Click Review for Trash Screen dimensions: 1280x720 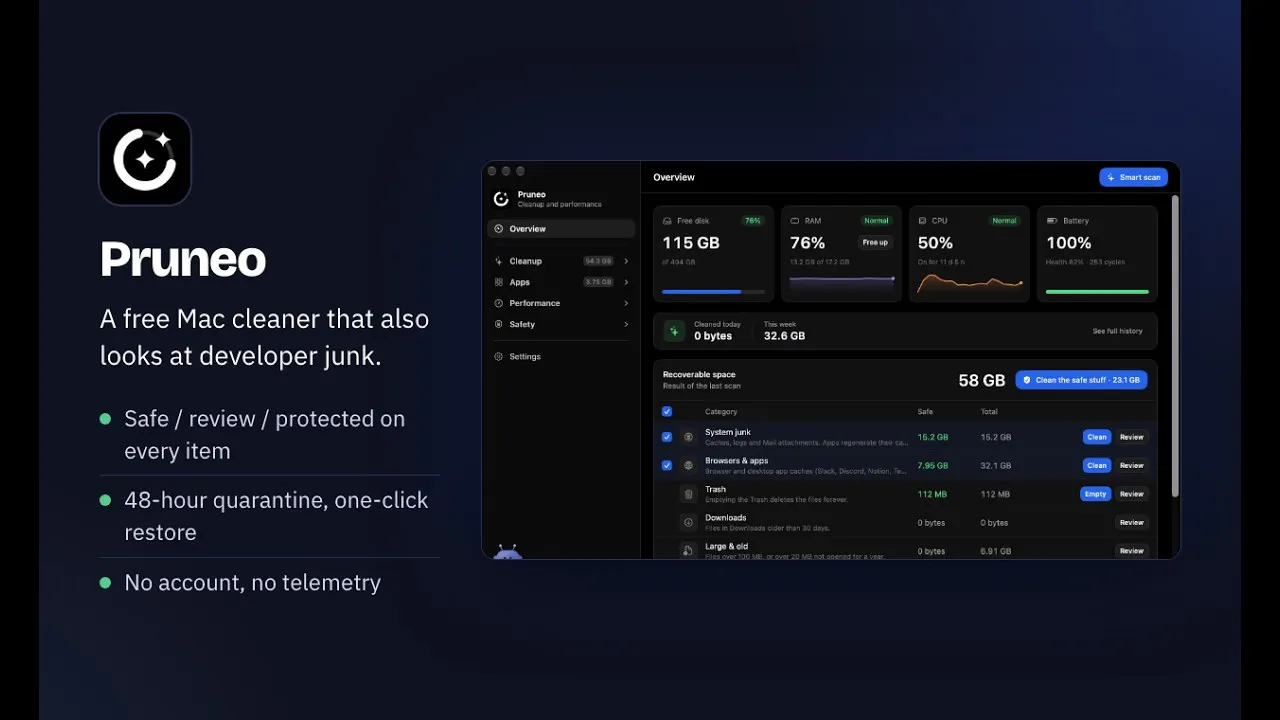click(1132, 494)
